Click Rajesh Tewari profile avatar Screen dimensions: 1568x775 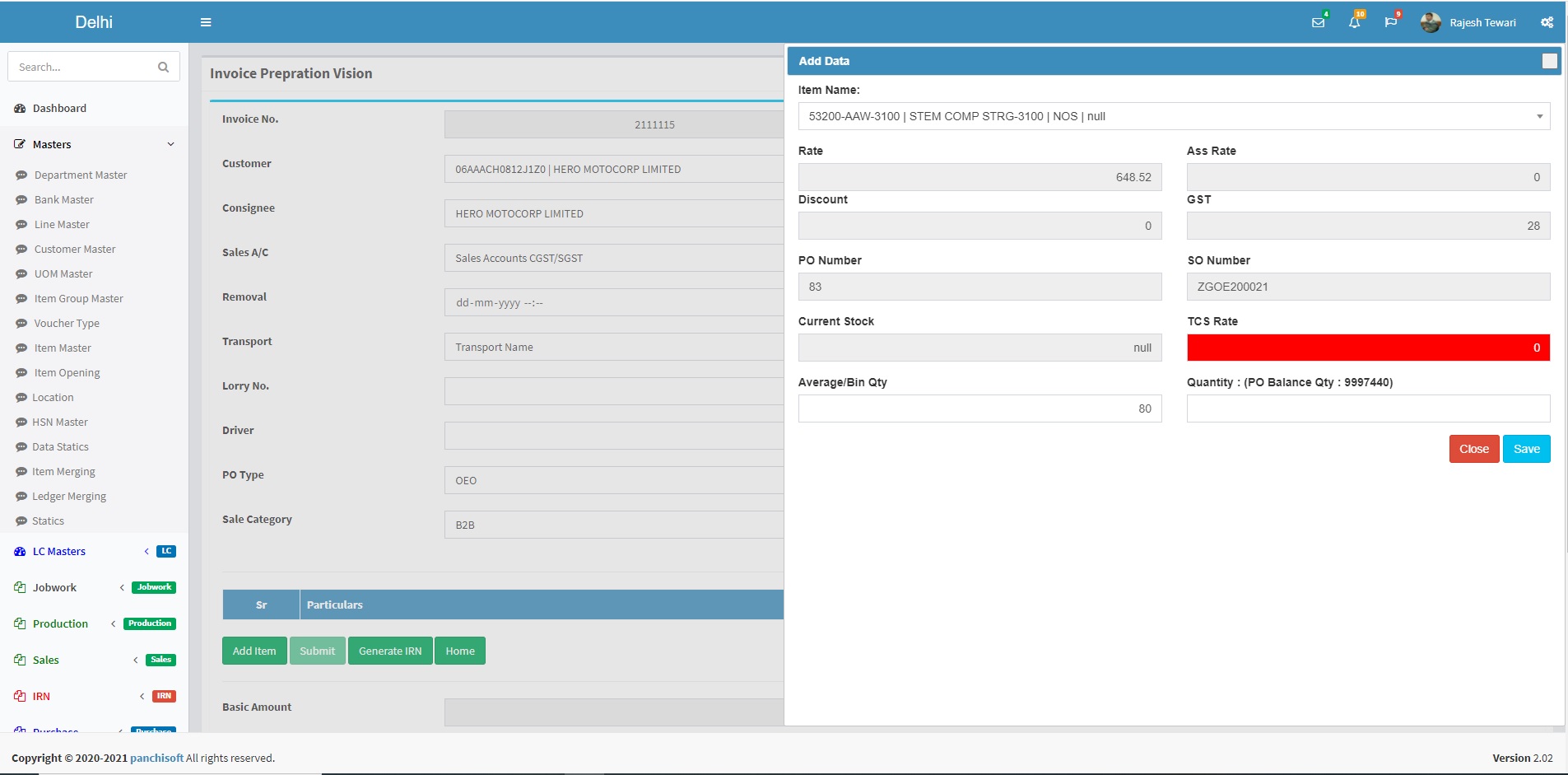click(1431, 22)
